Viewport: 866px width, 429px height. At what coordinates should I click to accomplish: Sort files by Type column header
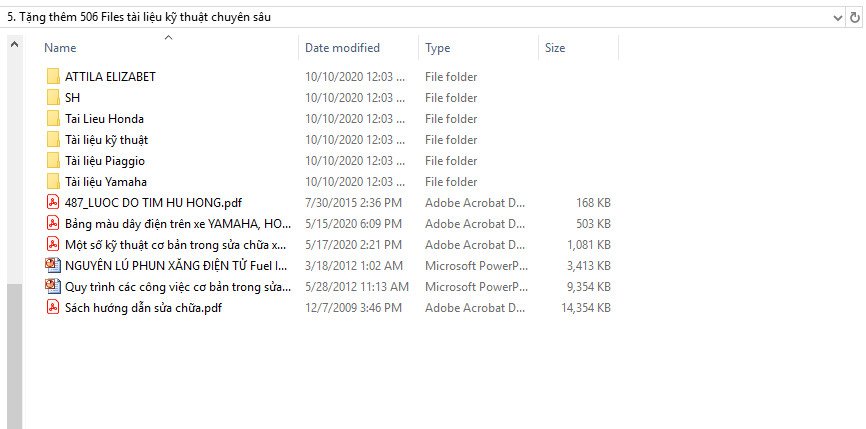point(437,48)
